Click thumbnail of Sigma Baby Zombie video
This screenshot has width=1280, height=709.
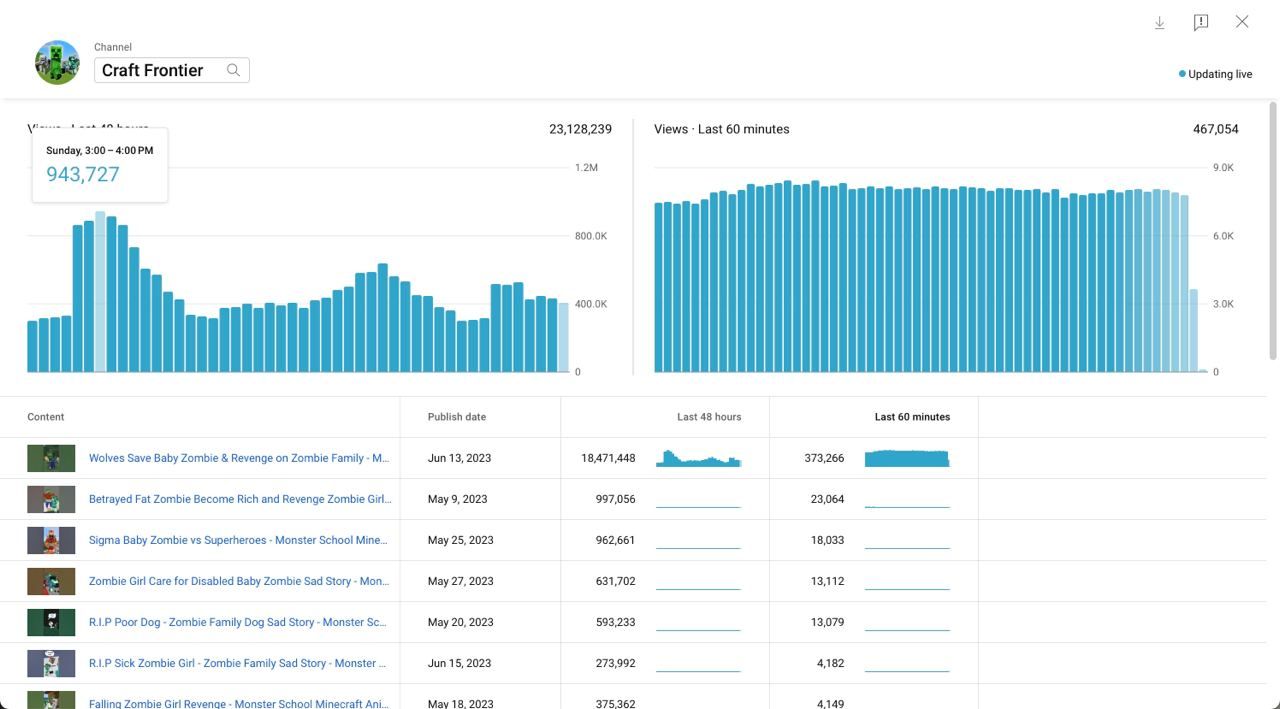click(x=51, y=540)
